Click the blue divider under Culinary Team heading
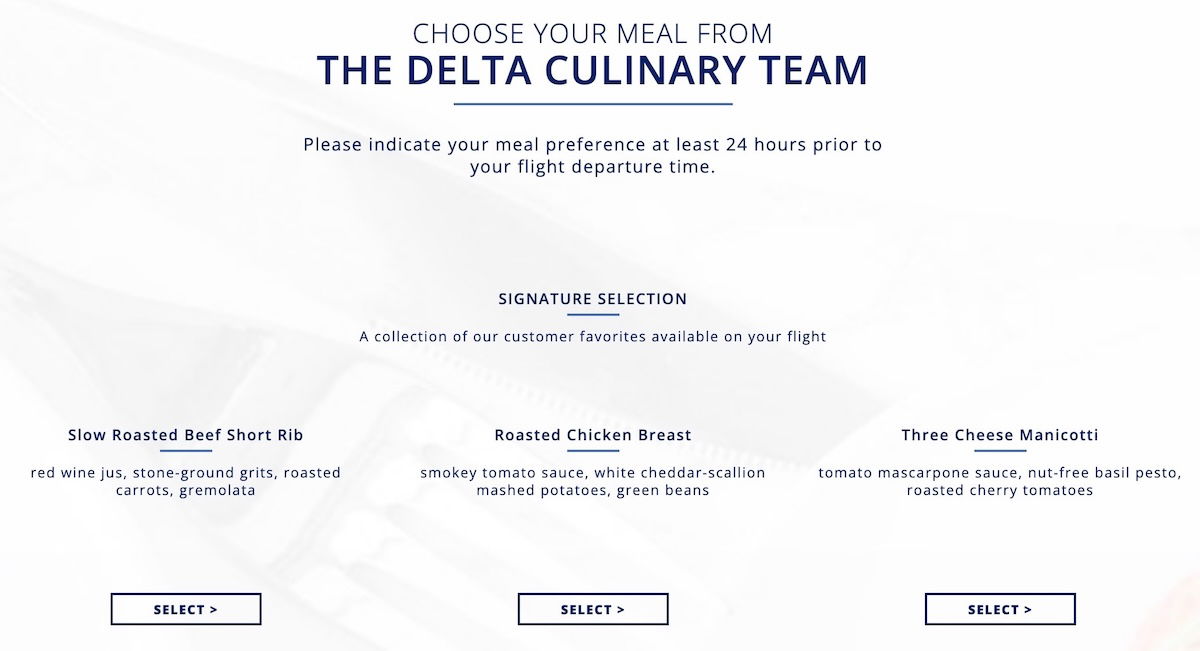Screen dimensions: 1200x651 [x=593, y=103]
